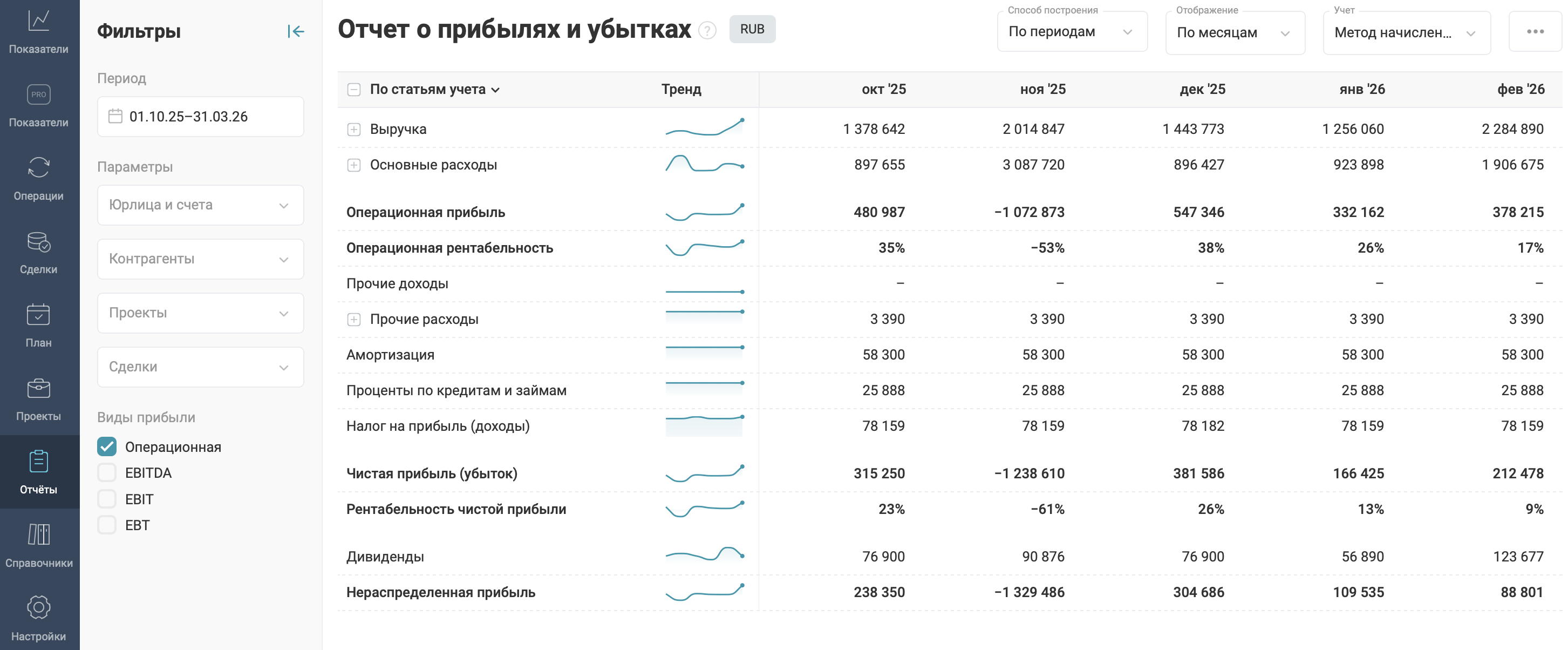Screen dimensions: 1568x650
Task: Open the Сделки sidebar section
Action: coord(38,251)
